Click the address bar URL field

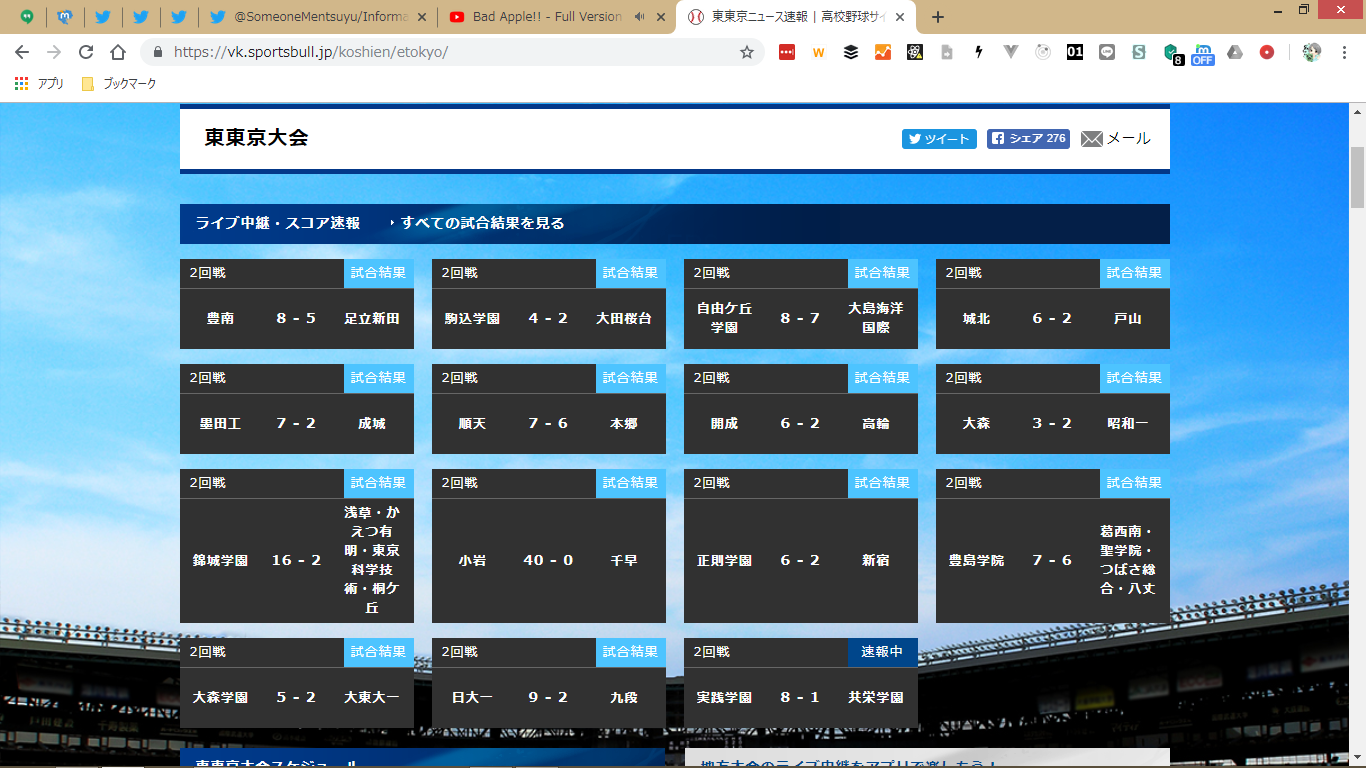450,52
